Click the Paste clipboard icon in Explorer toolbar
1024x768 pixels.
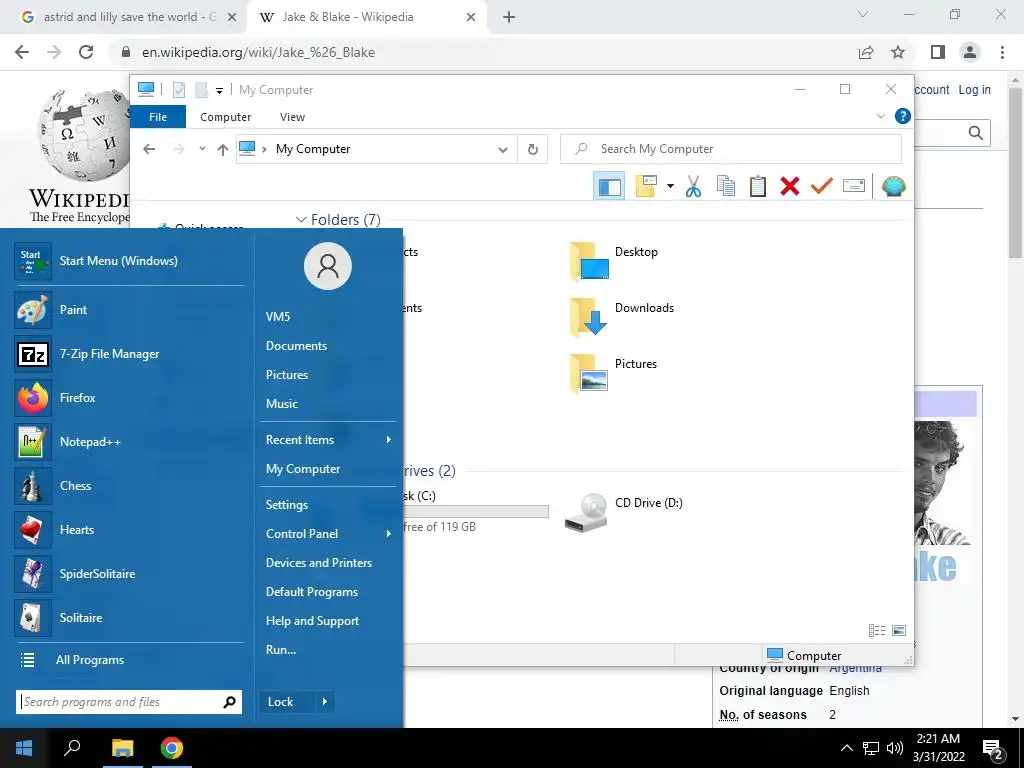click(x=758, y=186)
